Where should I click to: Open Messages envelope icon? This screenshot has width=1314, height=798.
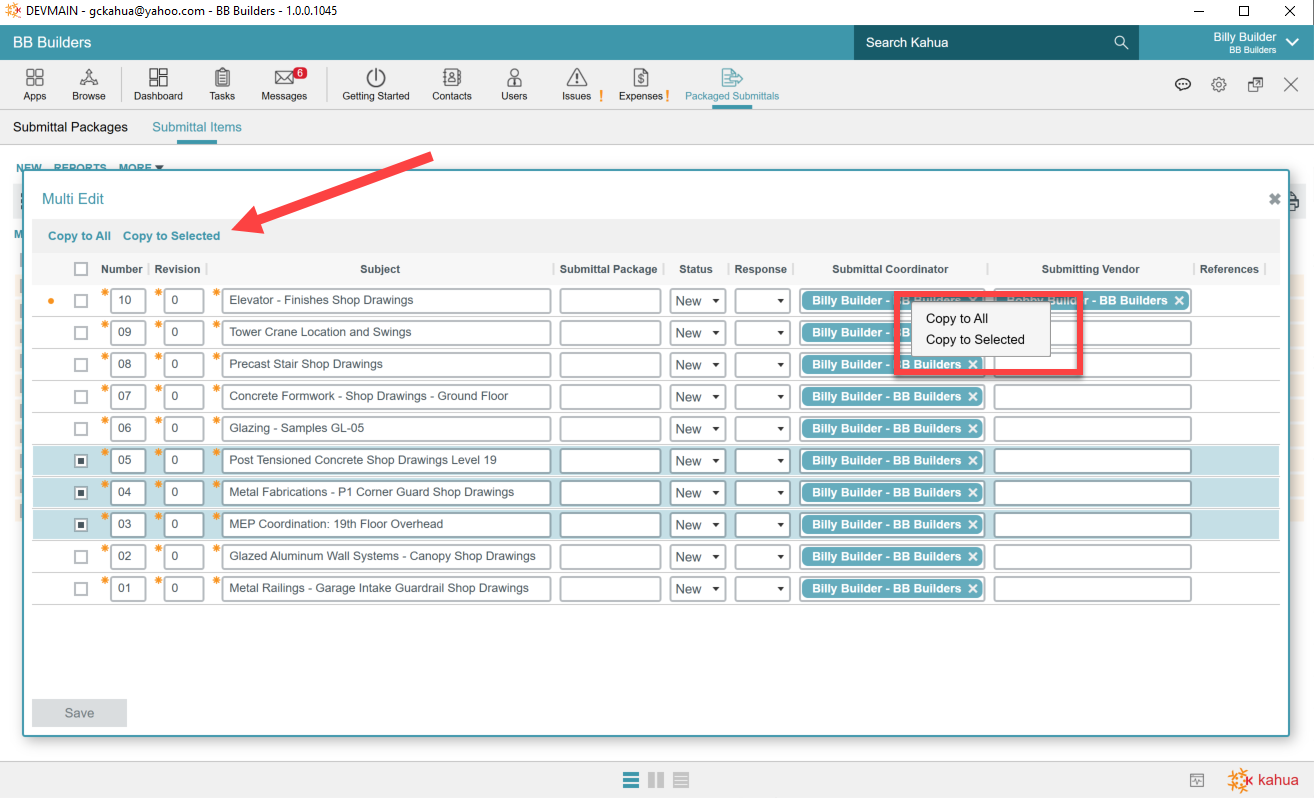[285, 79]
